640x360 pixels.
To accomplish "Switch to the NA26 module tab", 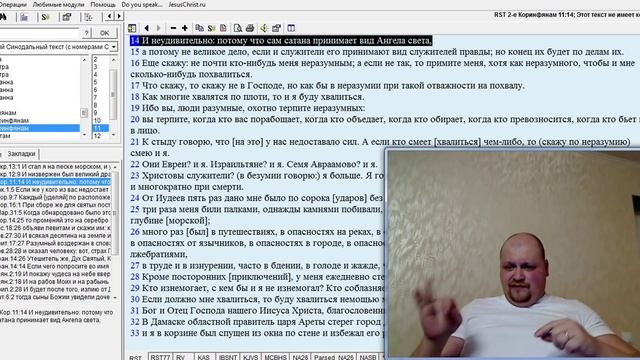I will click(300, 357).
